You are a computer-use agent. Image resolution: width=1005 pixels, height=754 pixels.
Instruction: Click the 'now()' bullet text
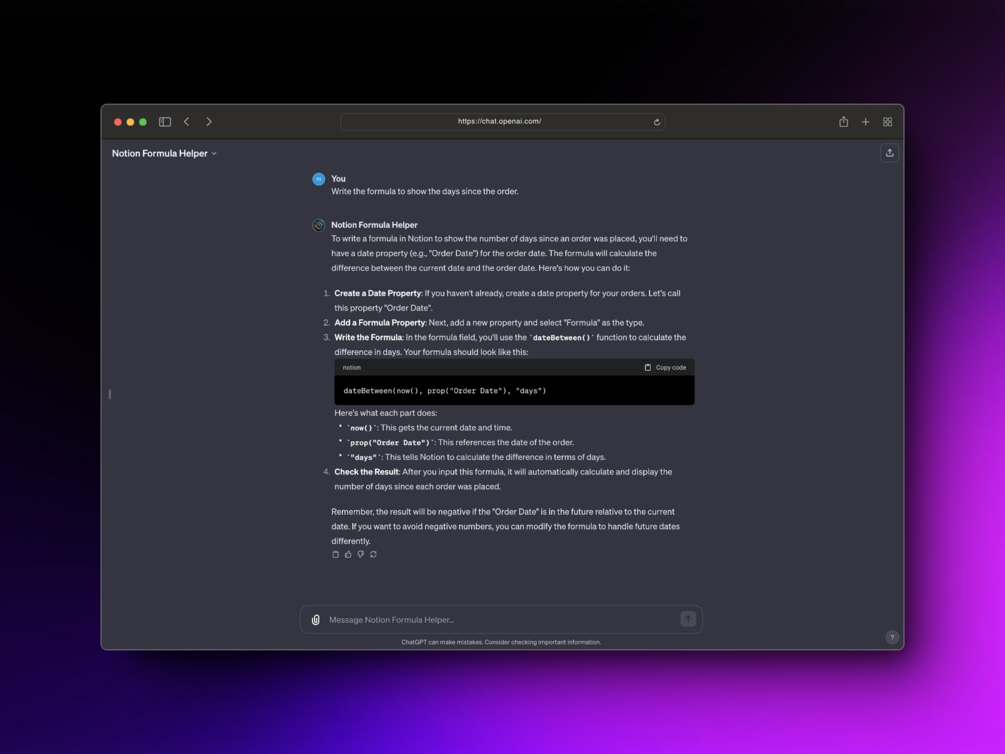(429, 428)
